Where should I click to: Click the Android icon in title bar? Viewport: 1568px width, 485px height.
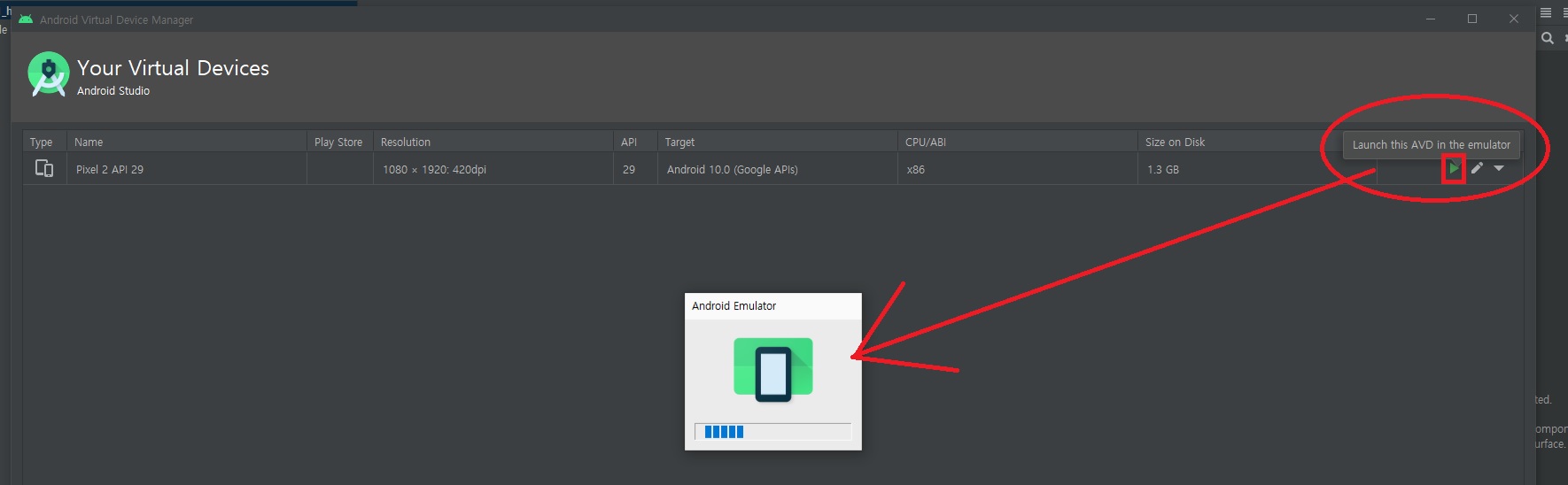tap(26, 19)
